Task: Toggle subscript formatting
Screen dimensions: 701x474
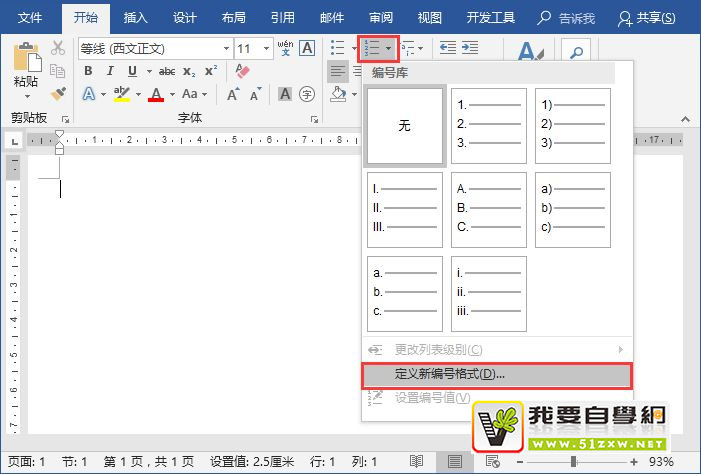Action: [189, 72]
